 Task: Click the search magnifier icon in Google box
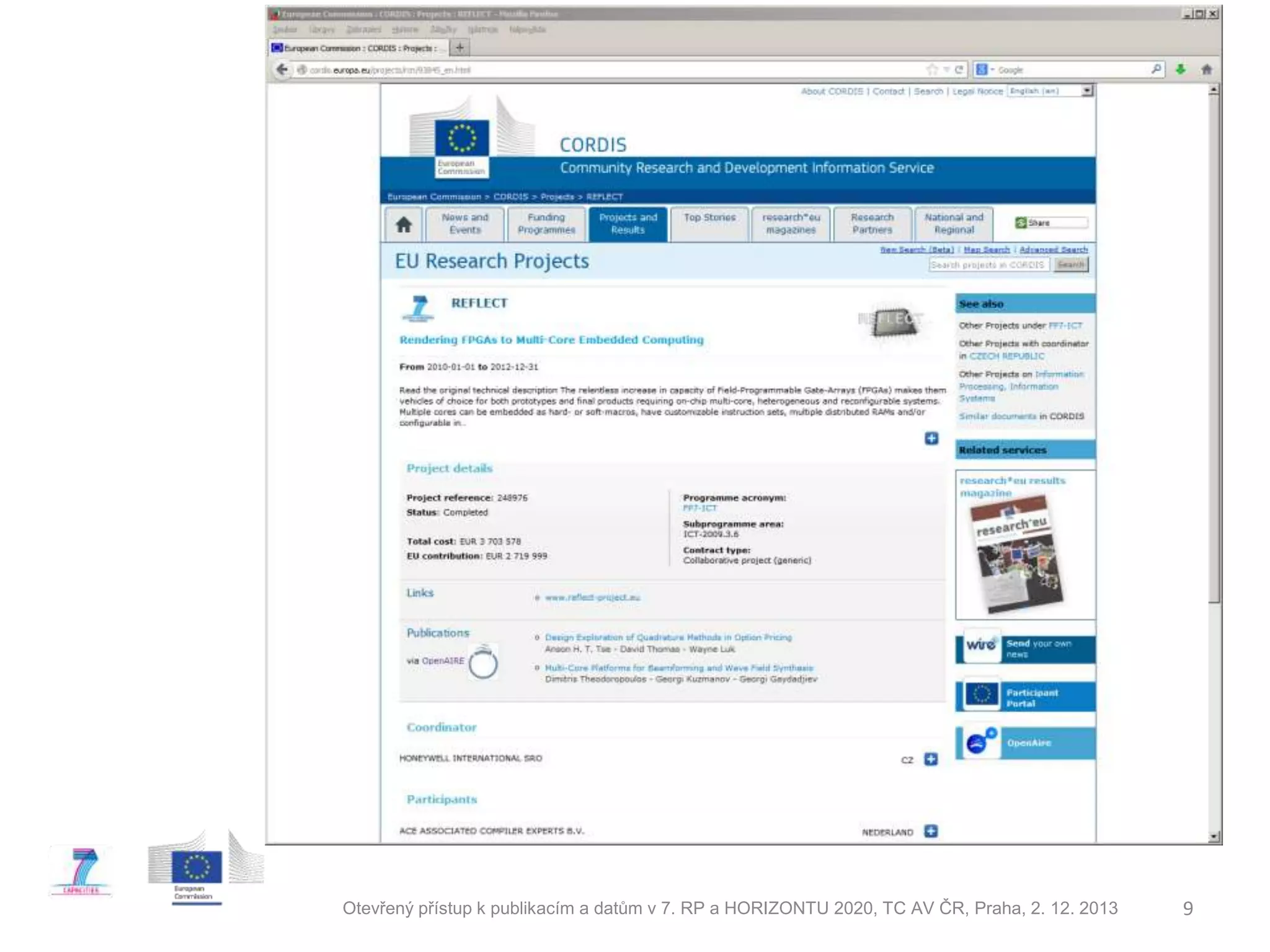[x=1156, y=69]
